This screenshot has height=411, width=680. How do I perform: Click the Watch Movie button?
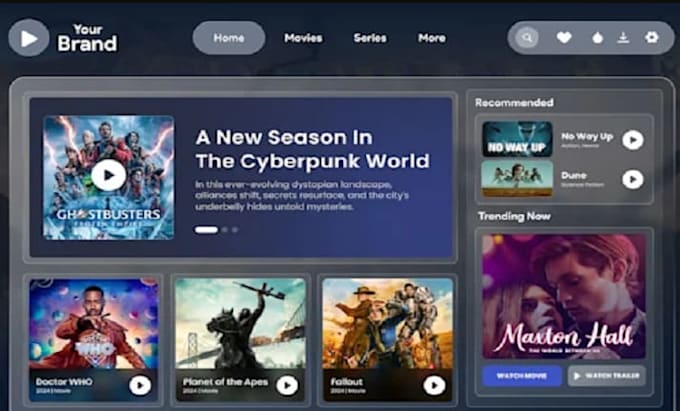(522, 375)
